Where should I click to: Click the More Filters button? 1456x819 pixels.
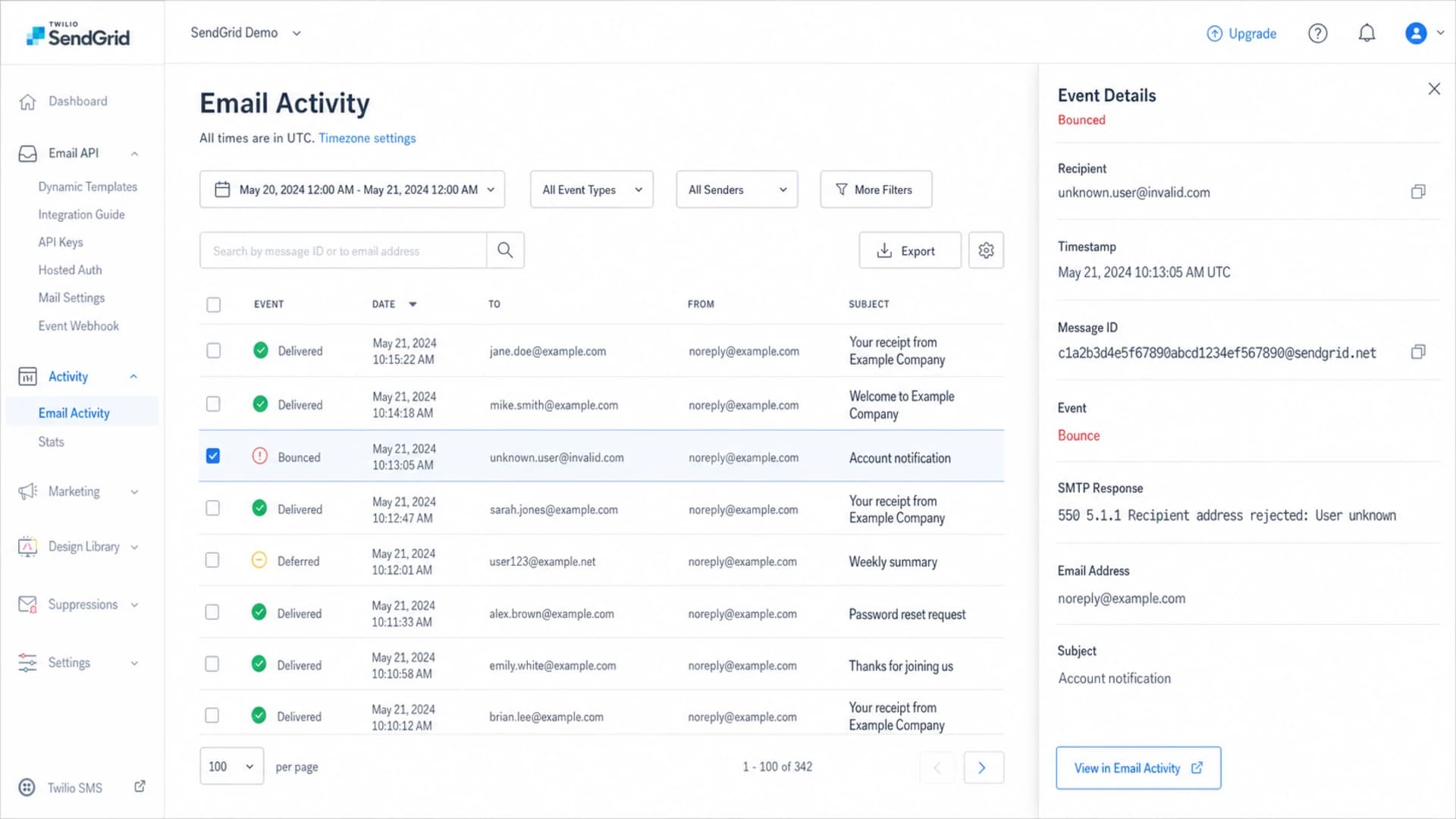coord(876,190)
